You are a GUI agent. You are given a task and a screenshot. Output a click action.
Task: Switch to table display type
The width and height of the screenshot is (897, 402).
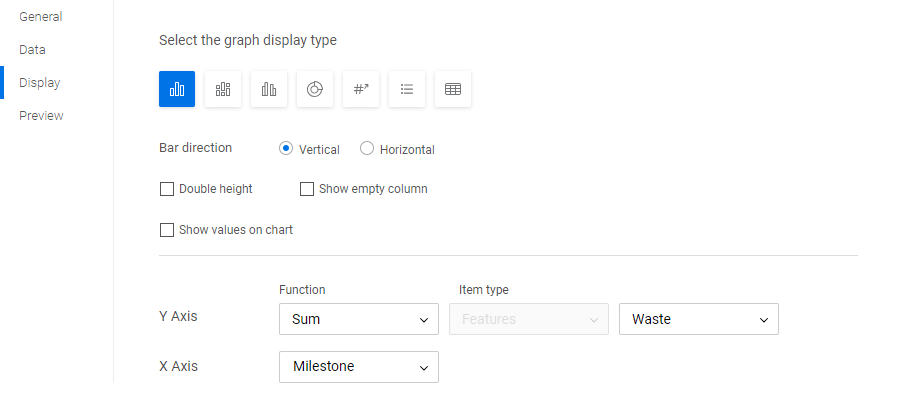coord(453,89)
